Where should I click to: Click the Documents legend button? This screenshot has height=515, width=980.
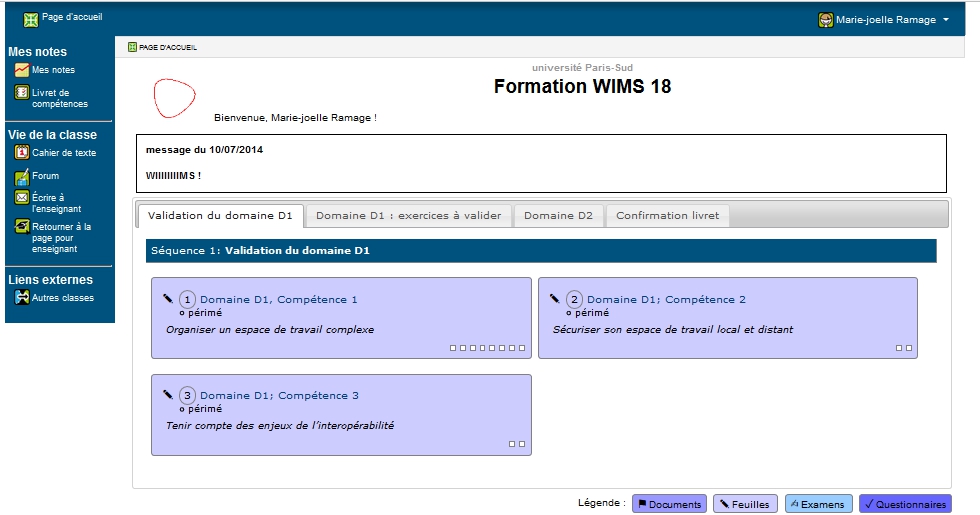[669, 504]
